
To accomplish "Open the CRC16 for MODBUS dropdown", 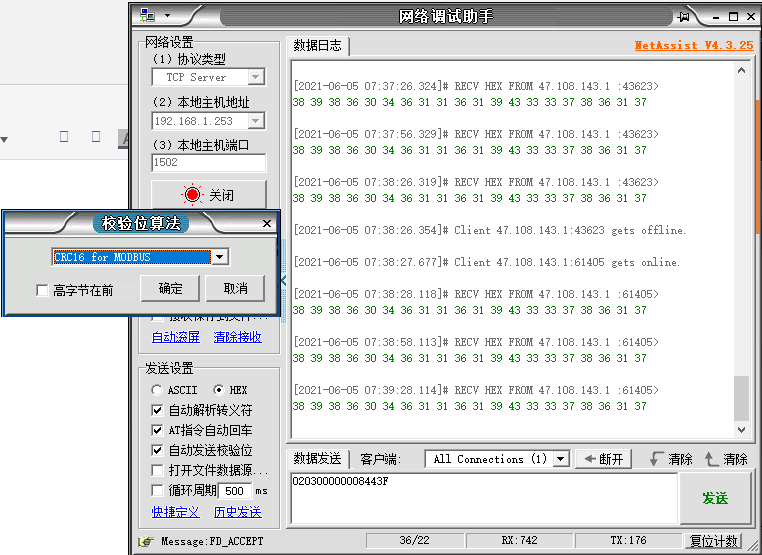I will pos(220,257).
